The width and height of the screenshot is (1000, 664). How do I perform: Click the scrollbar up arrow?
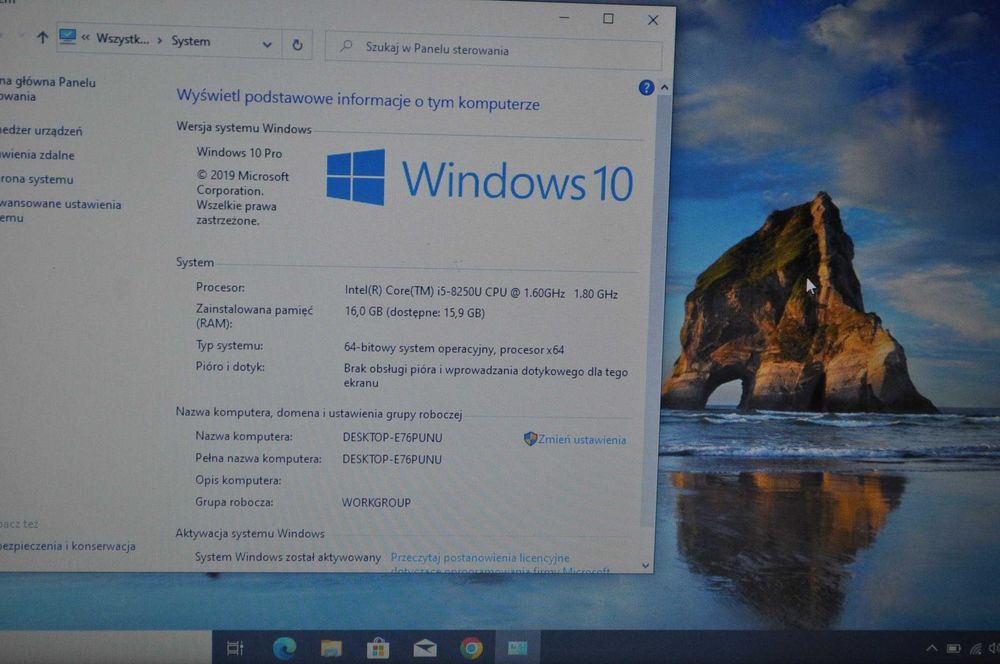pyautogui.click(x=665, y=87)
